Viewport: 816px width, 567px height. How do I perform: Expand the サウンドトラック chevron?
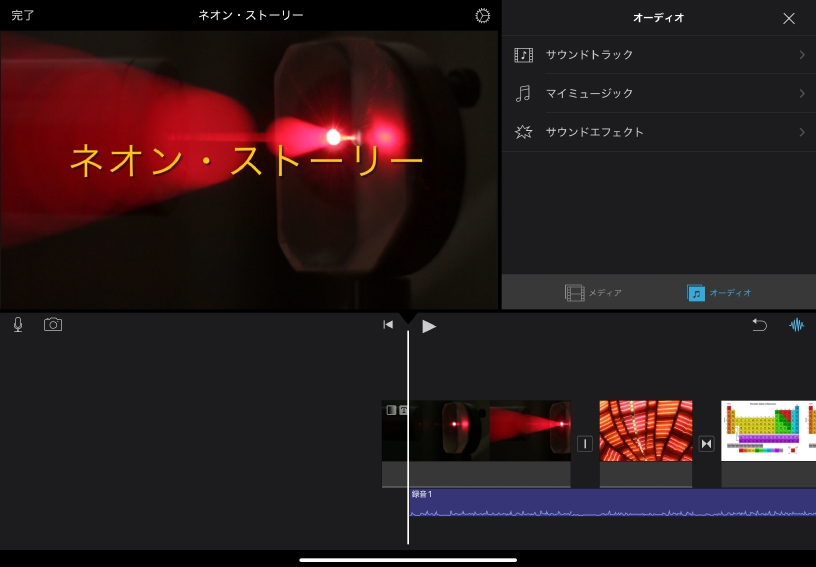point(802,55)
